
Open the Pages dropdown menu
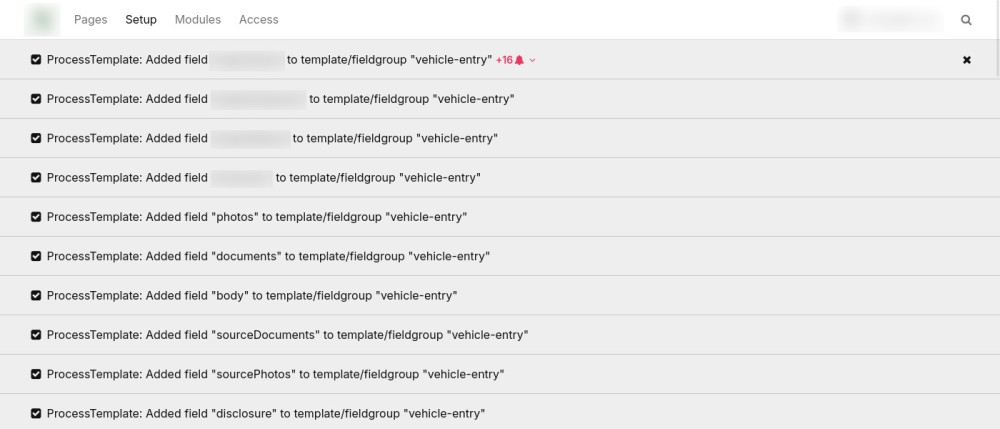coord(91,19)
